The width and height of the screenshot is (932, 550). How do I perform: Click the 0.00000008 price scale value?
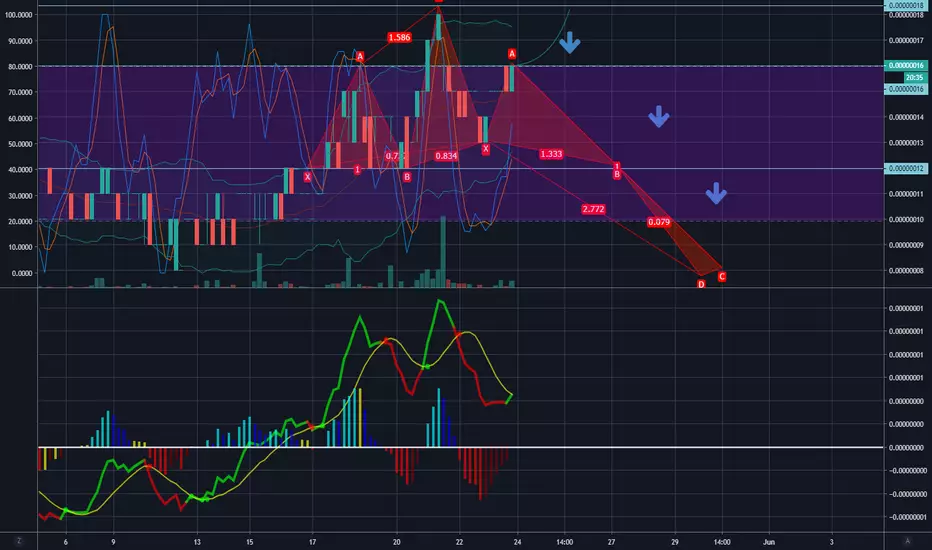906,271
